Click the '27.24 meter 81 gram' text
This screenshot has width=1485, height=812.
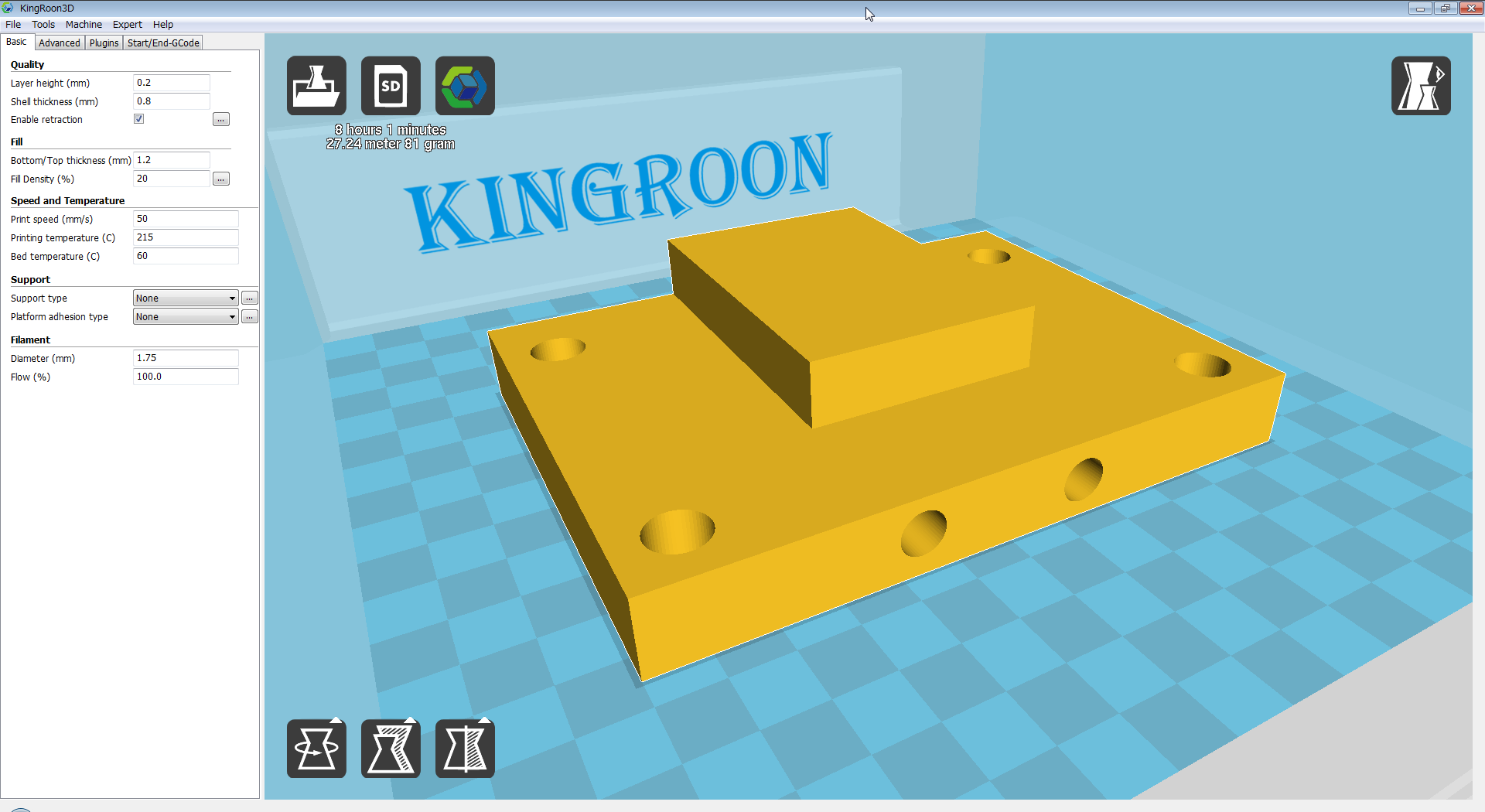[x=391, y=144]
